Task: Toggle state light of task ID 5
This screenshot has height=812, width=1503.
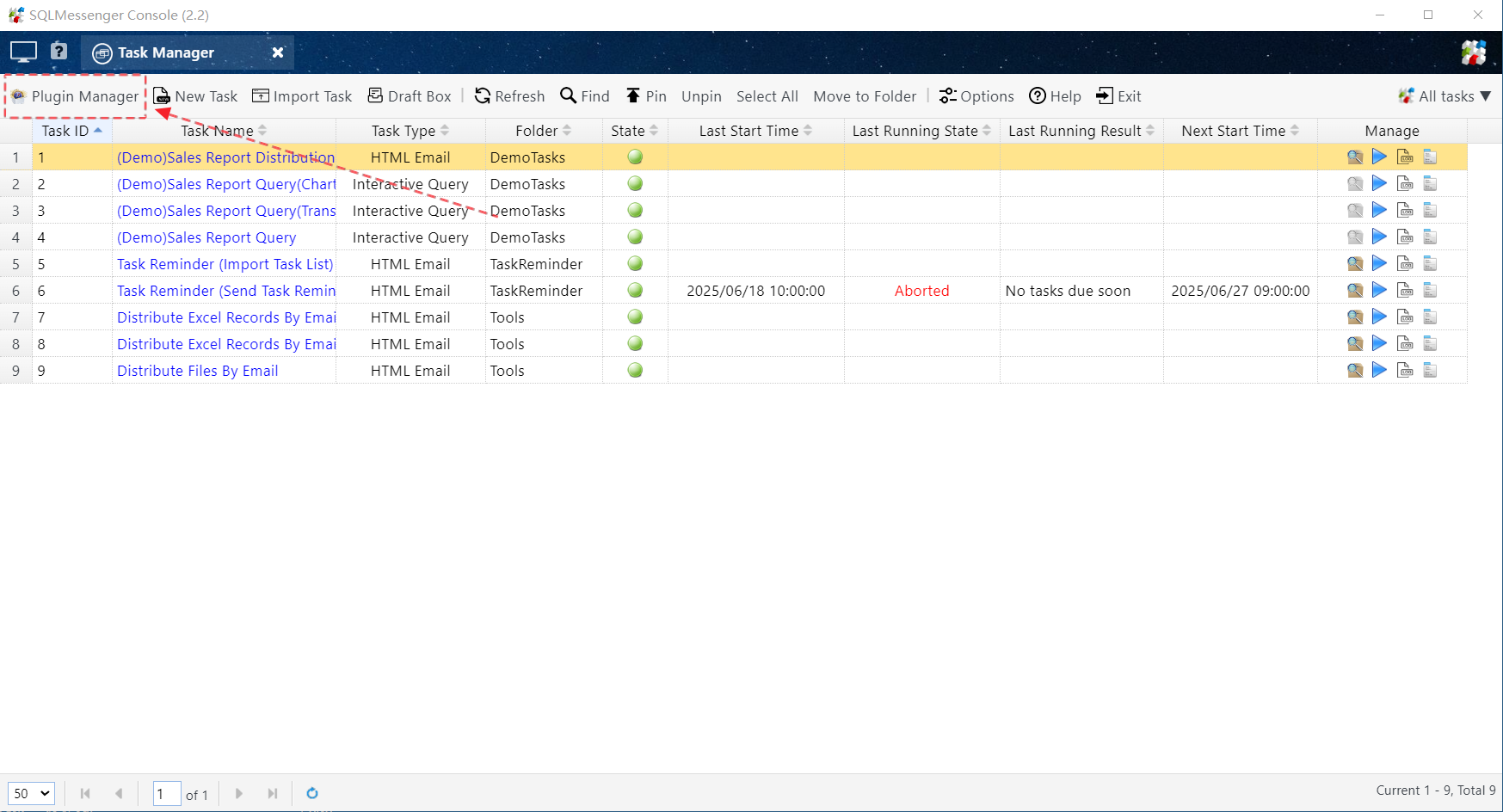Action: (635, 263)
